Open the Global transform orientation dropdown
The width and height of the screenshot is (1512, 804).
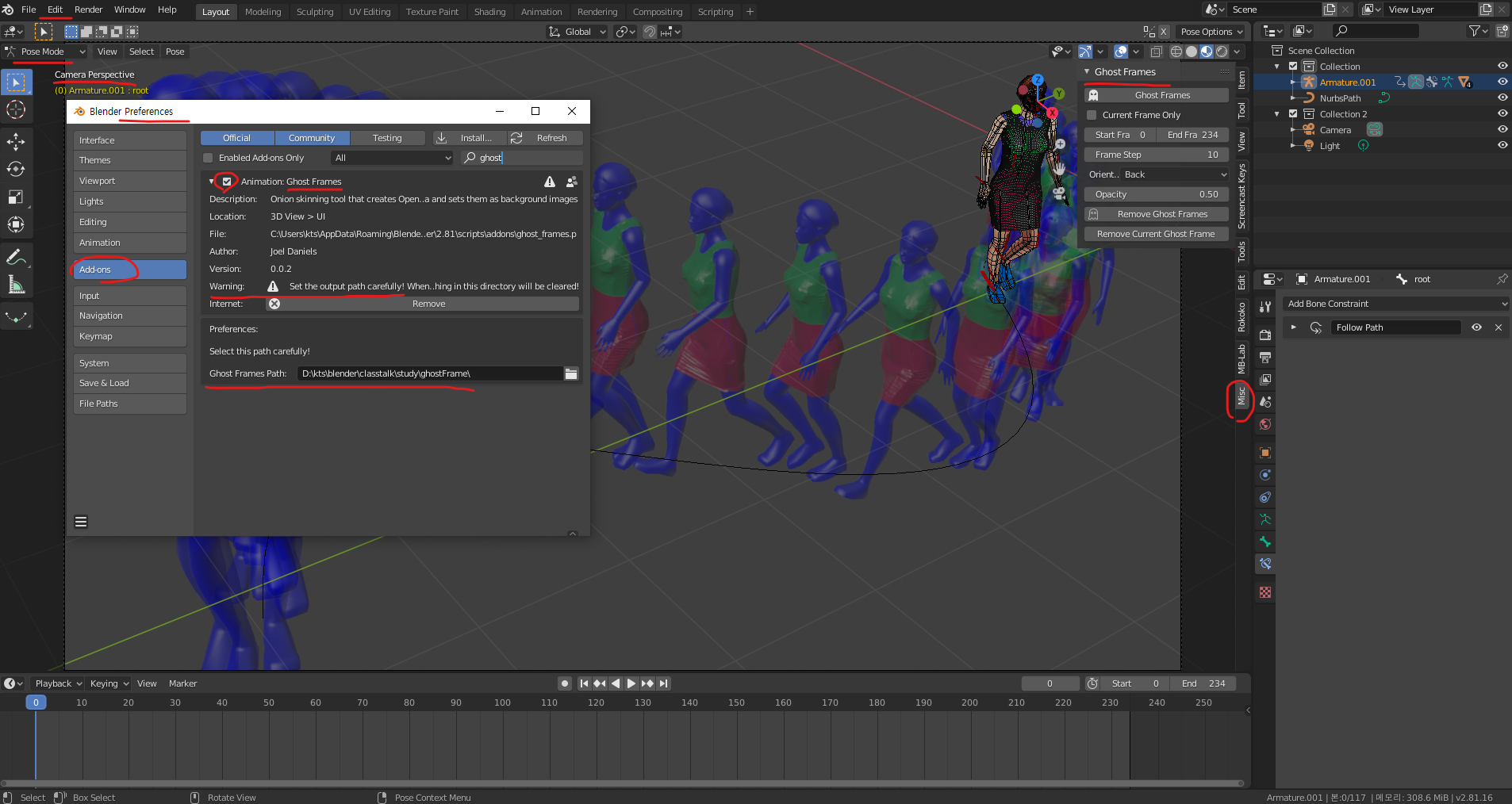coord(578,32)
